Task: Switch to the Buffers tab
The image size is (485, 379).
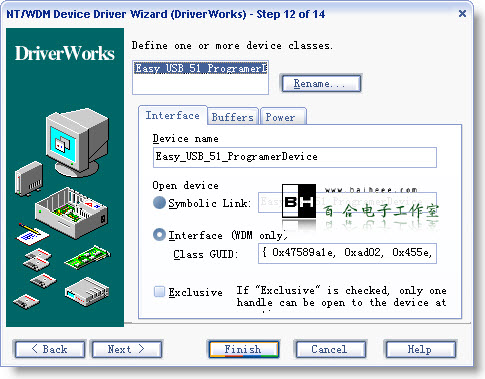Action: (x=233, y=117)
